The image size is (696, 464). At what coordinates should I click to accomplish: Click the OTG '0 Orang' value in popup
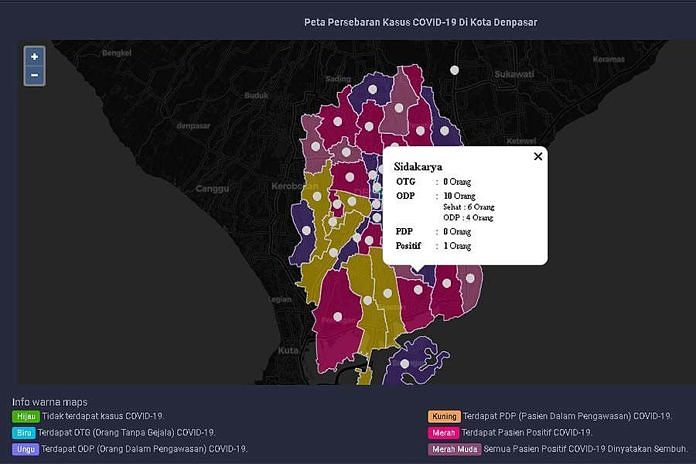click(x=457, y=182)
